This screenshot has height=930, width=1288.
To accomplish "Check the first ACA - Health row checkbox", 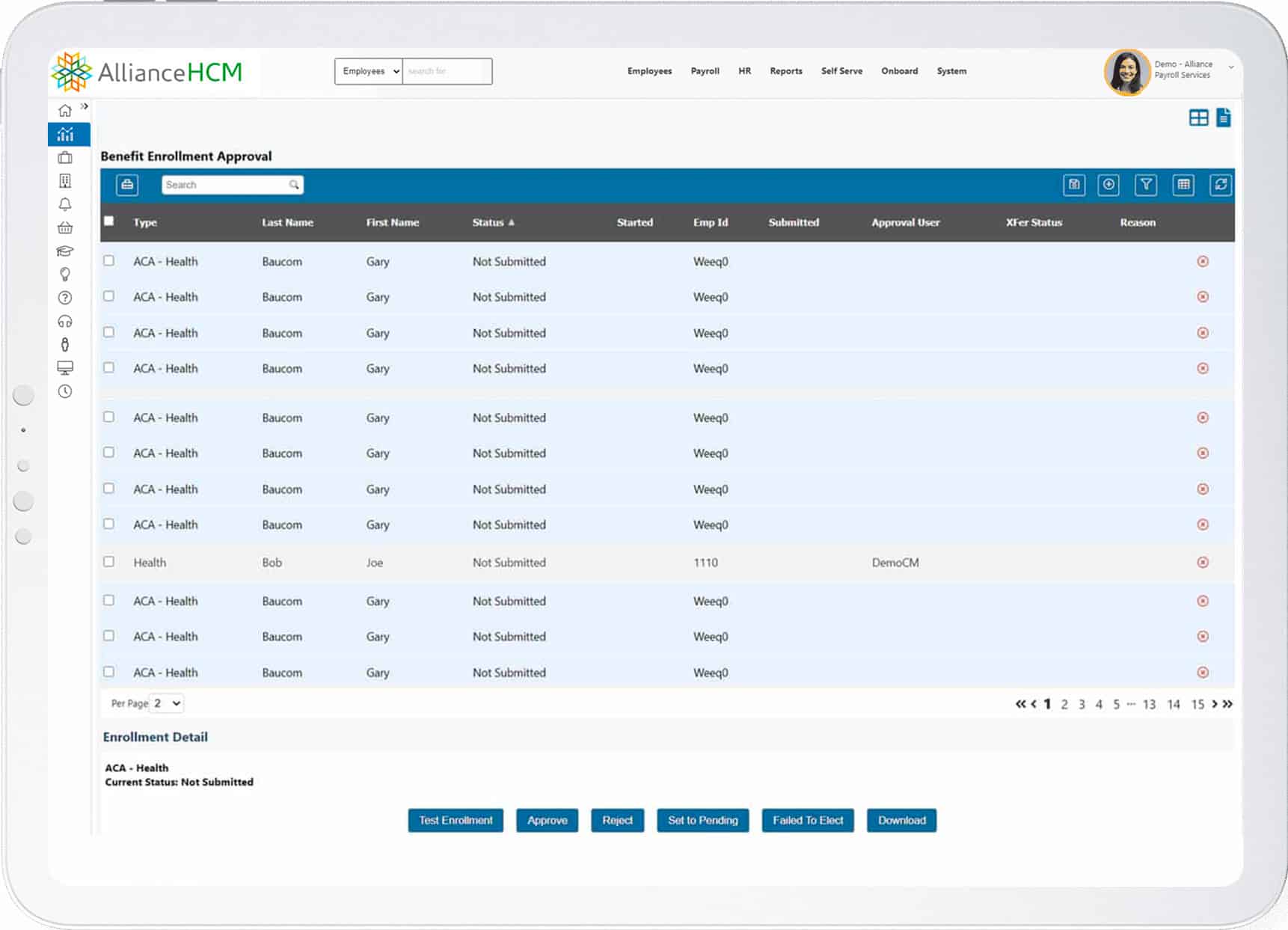I will pos(109,260).
